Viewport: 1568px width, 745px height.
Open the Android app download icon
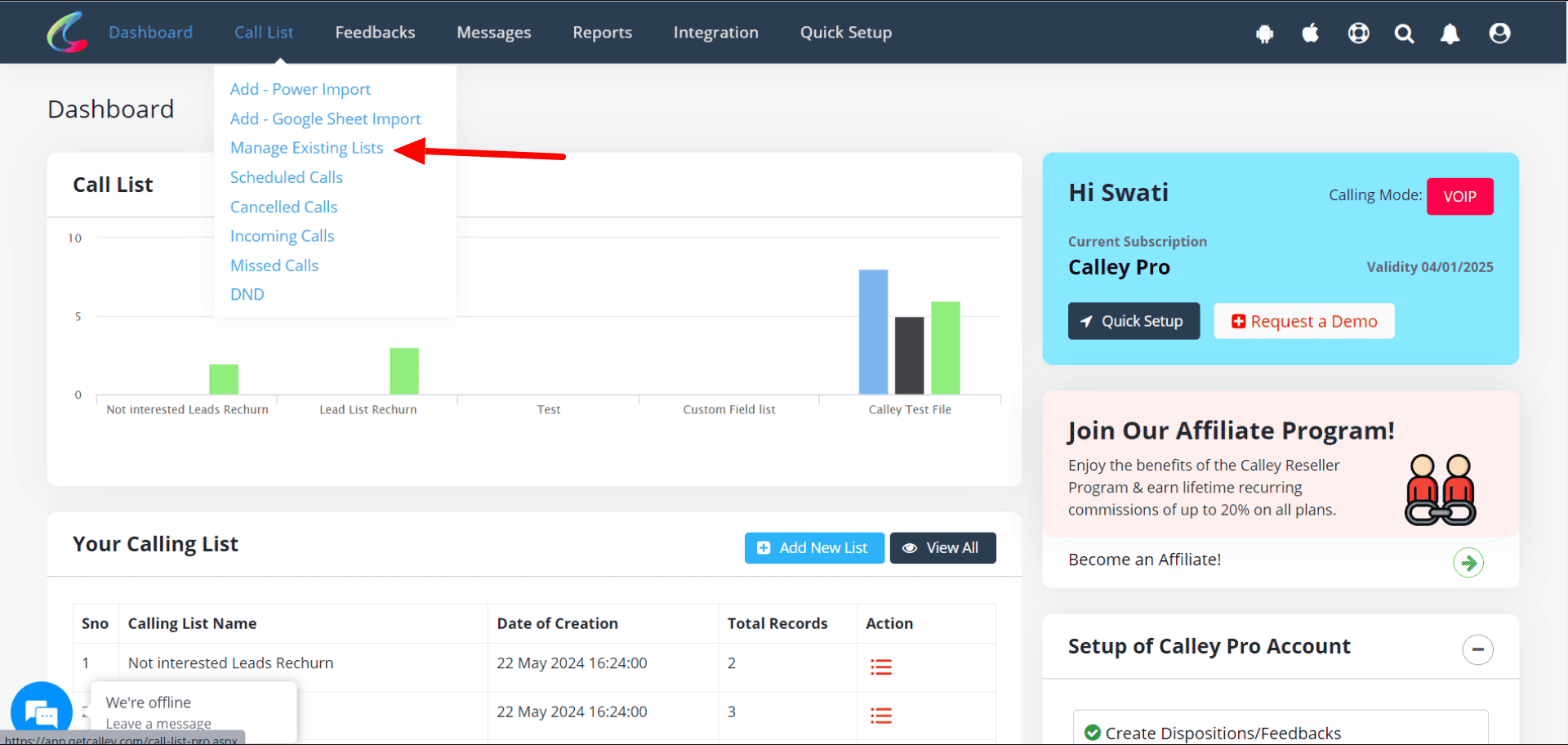1264,33
